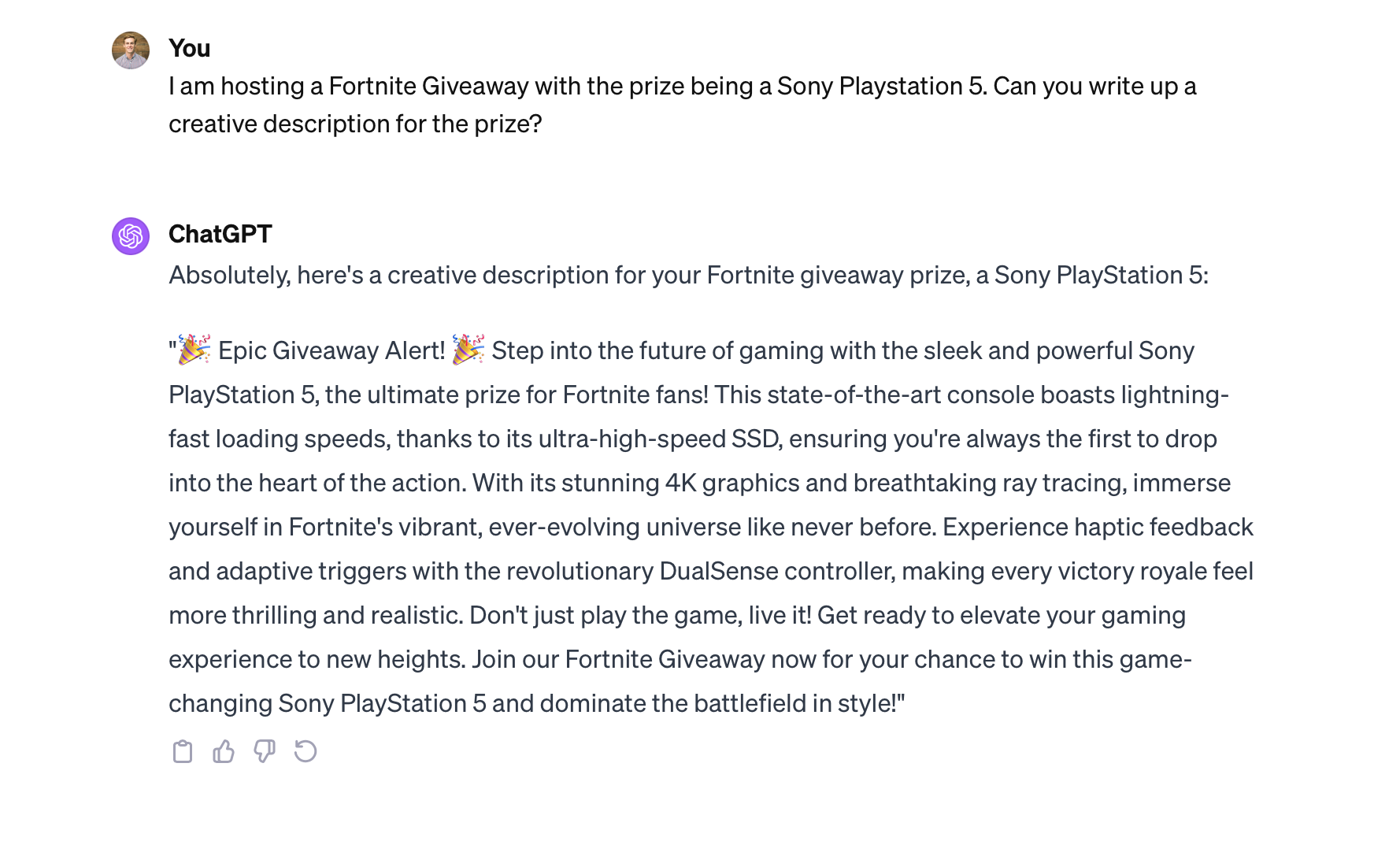Image resolution: width=1400 pixels, height=841 pixels.
Task: Click the party popper emoji before "Step"
Action: pyautogui.click(x=468, y=350)
